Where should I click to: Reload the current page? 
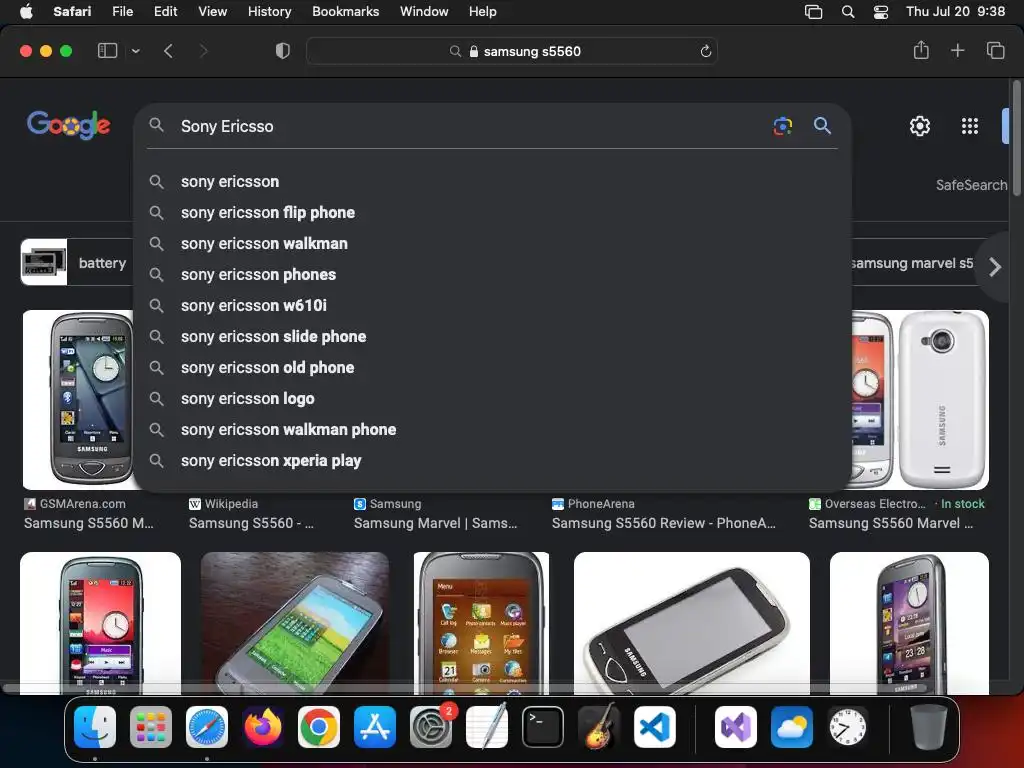click(x=705, y=52)
